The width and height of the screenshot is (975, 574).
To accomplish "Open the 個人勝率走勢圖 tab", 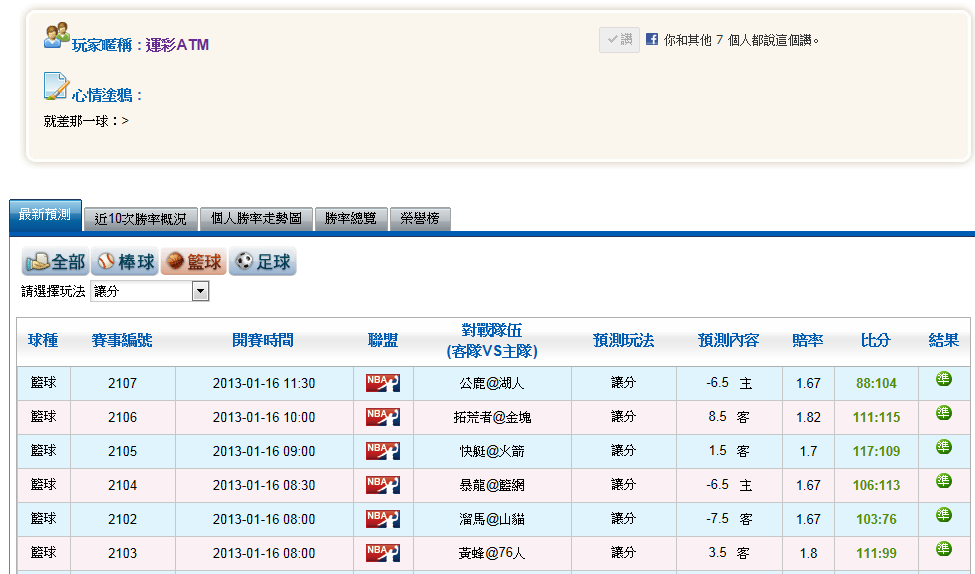I will (256, 219).
